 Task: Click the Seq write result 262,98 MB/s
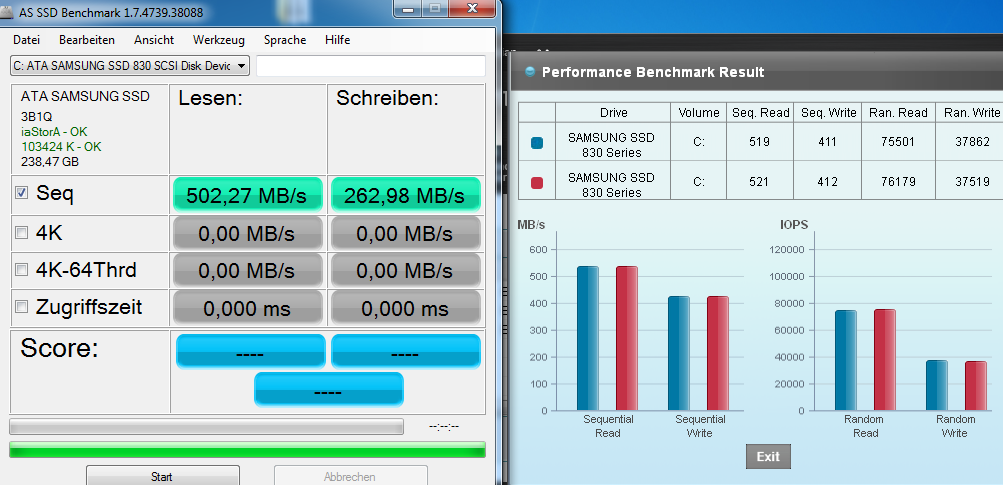click(x=406, y=195)
